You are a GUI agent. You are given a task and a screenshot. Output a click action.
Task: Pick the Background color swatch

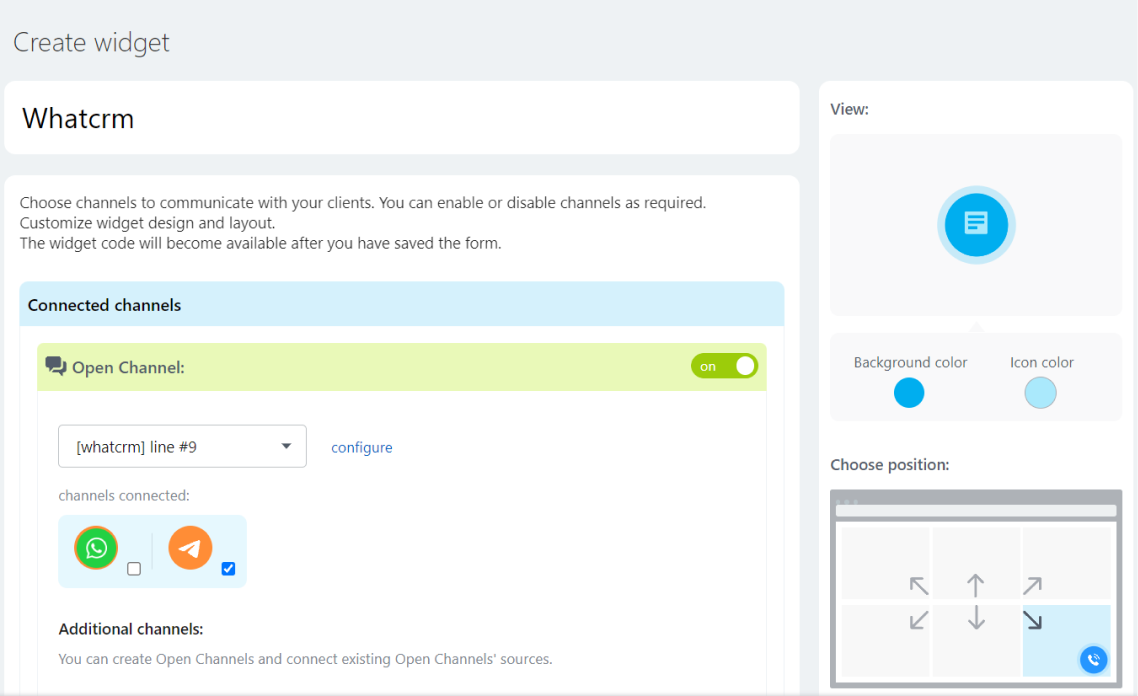(x=909, y=393)
